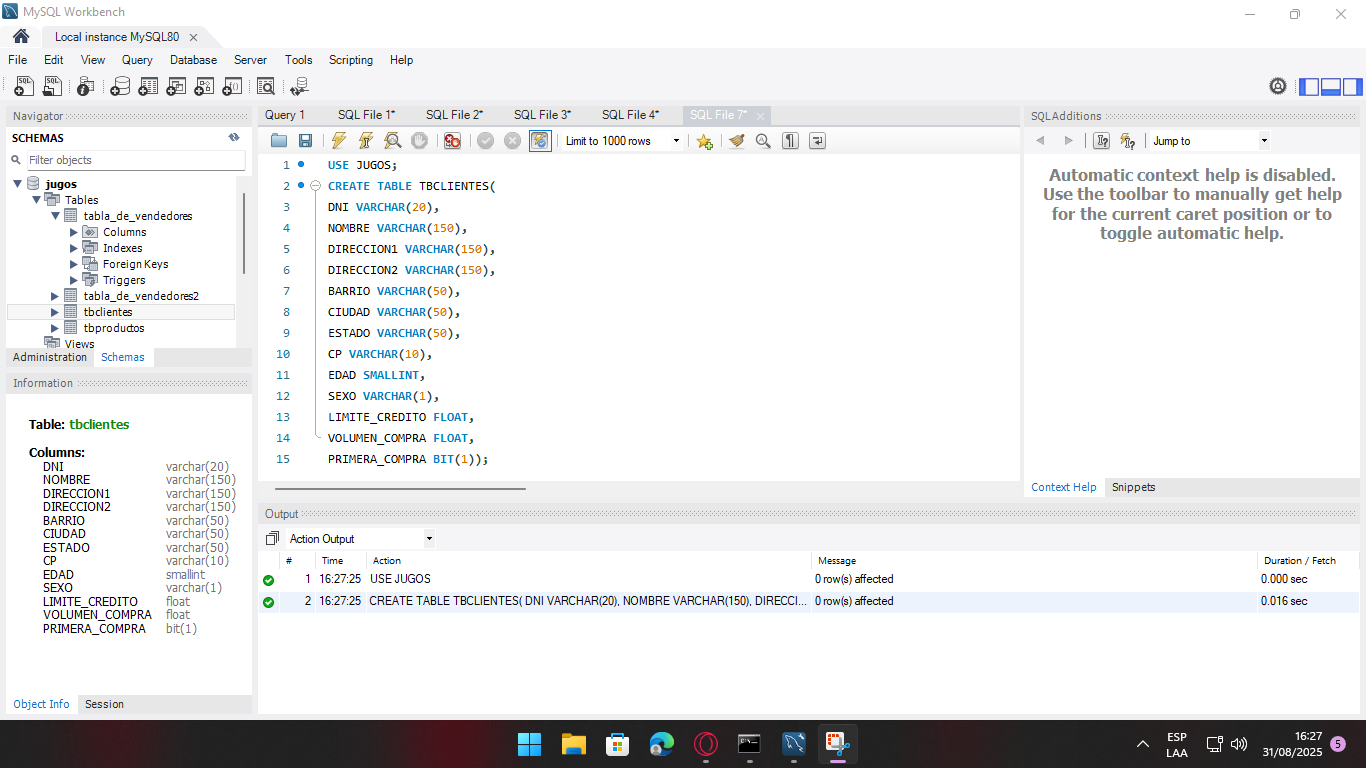
Task: Fold the CREATE TABLE code block
Action: 315,186
